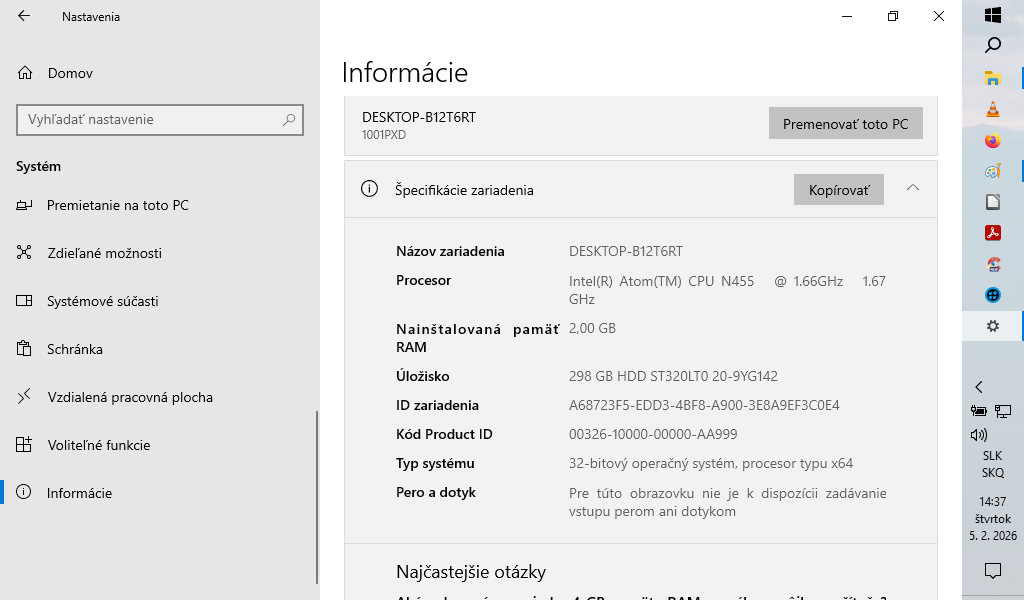1024x600 pixels.
Task: Open the Windows Start menu
Action: click(x=993, y=15)
